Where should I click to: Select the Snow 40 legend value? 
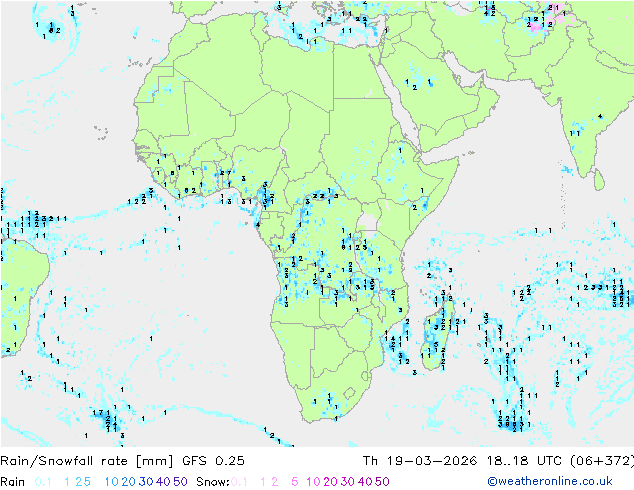pos(365,482)
